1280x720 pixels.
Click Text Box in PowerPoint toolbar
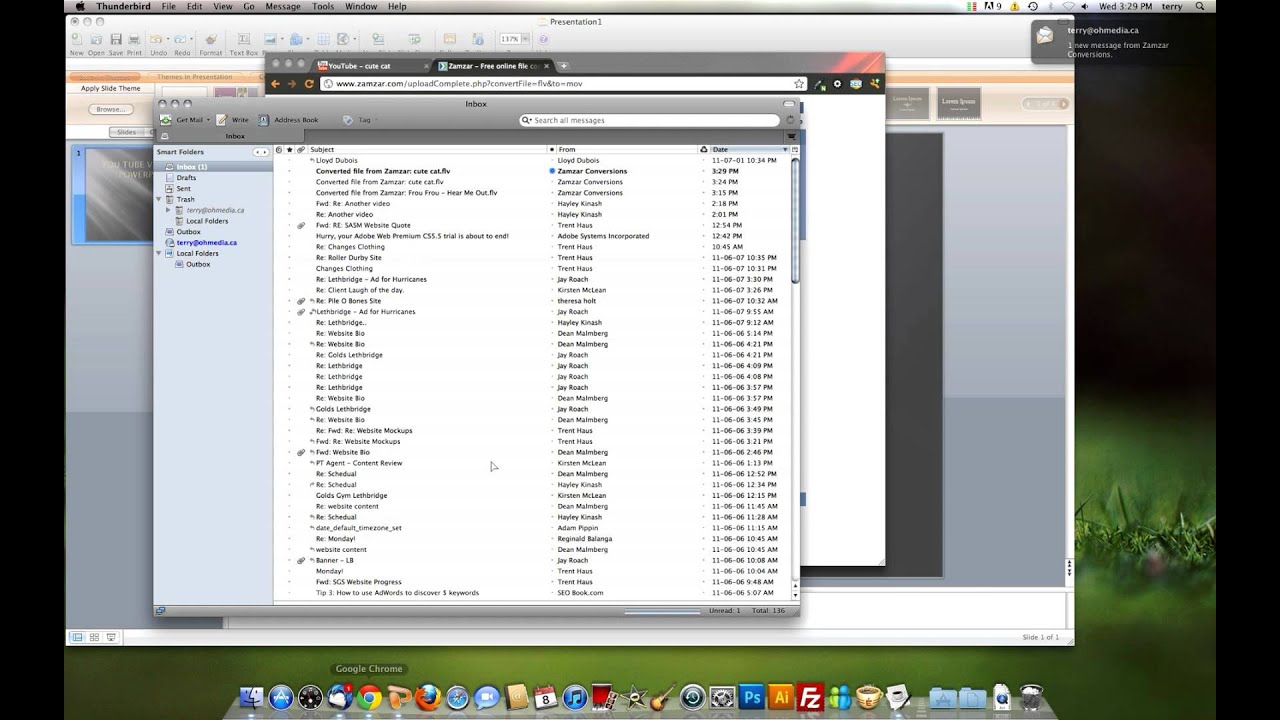coord(243,43)
